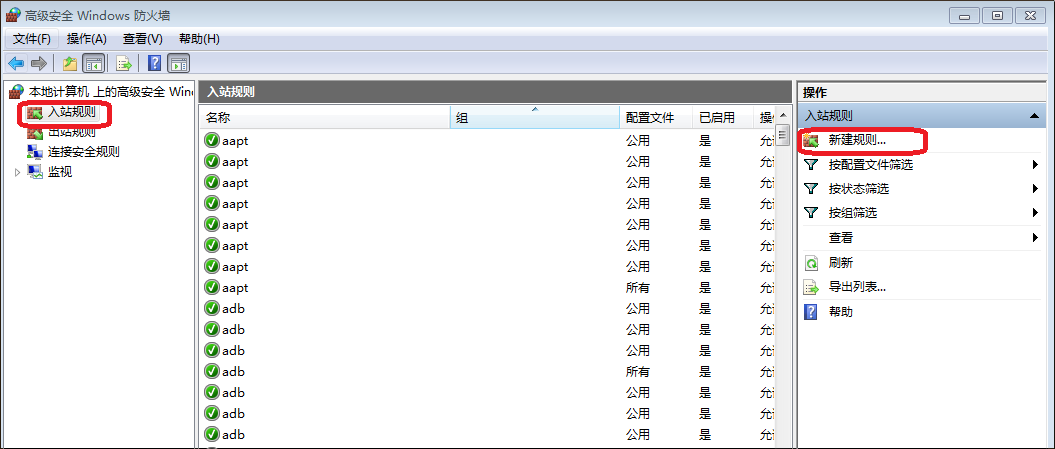Click 新建规则... in the actions pane
The height and width of the screenshot is (449, 1055).
tap(857, 141)
